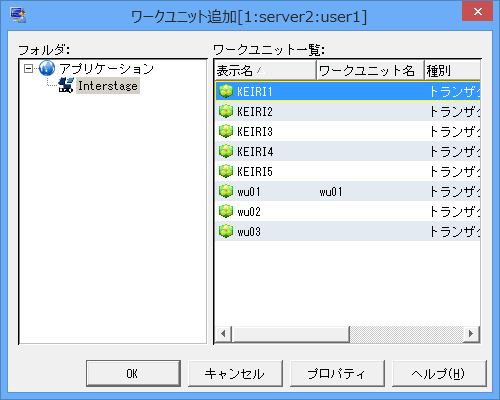Select the KEIRI3 row text

[255, 132]
